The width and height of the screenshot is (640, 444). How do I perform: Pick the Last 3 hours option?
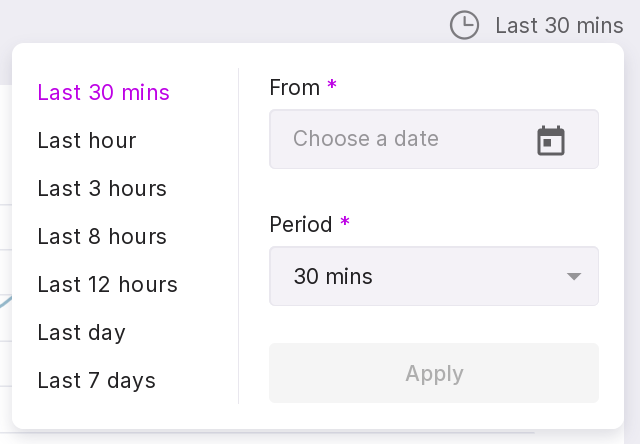coord(102,188)
